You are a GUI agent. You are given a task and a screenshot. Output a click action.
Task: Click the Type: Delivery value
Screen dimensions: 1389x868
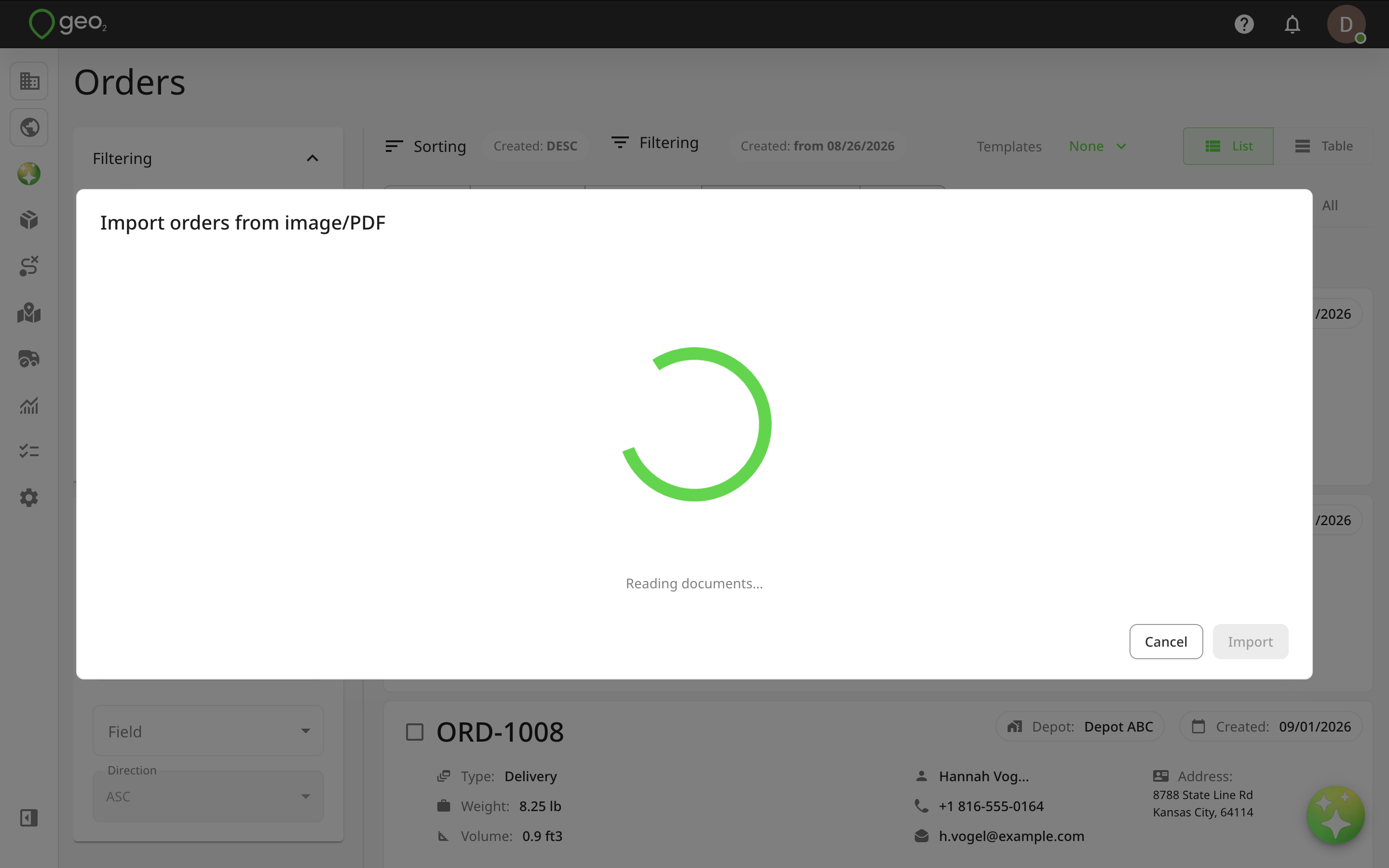point(531,776)
